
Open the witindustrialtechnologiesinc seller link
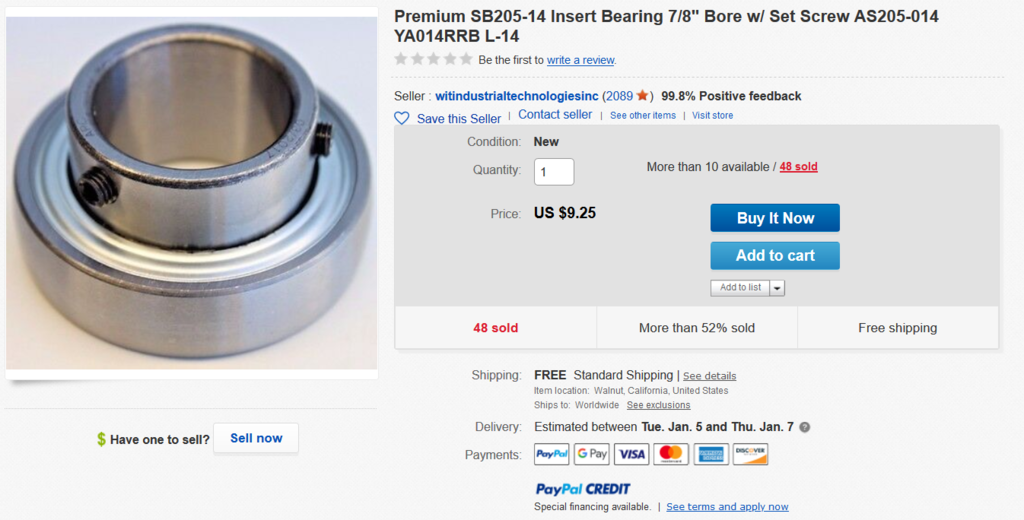(517, 96)
